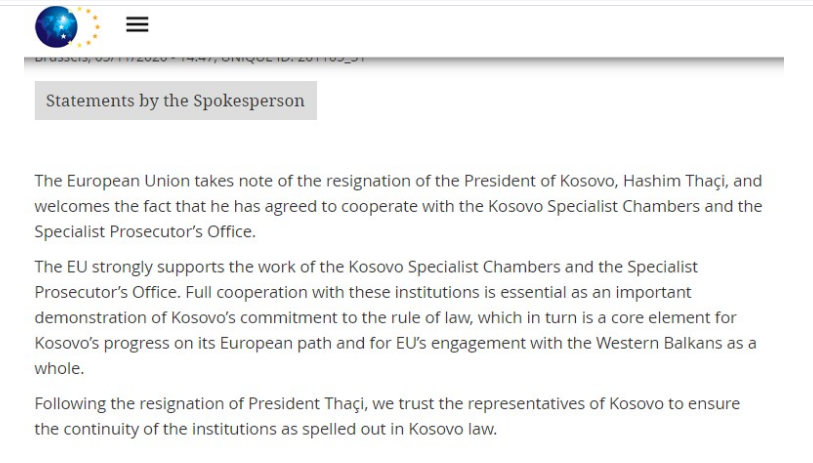Image resolution: width=813 pixels, height=463 pixels.
Task: Click the Statements by the Spokesperson tag
Action: [175, 101]
